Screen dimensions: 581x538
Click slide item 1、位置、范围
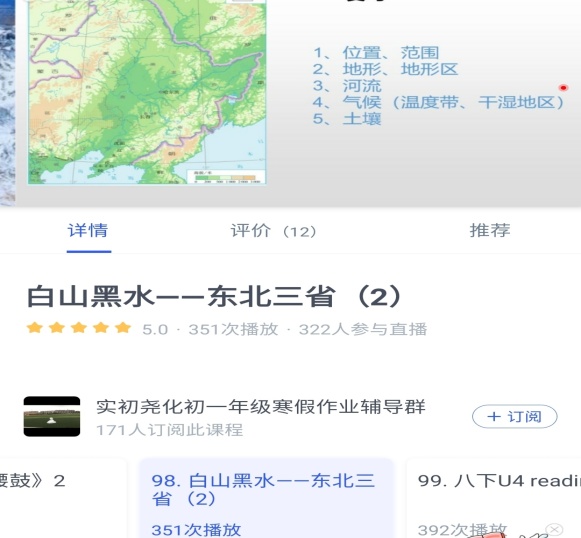coord(376,53)
